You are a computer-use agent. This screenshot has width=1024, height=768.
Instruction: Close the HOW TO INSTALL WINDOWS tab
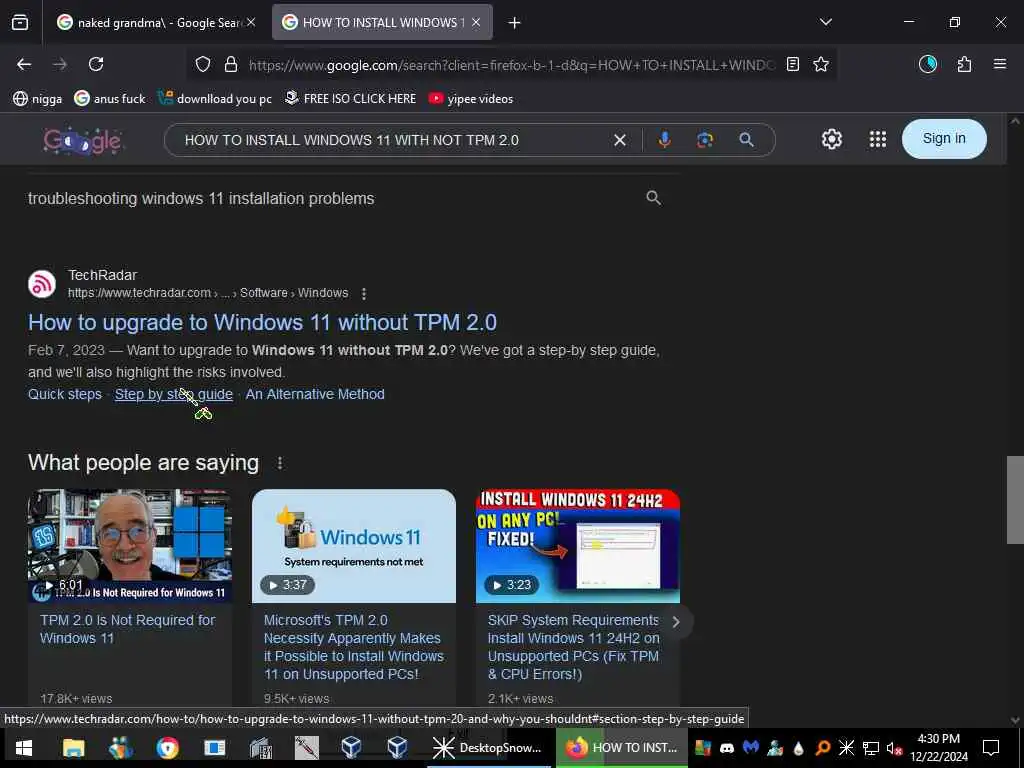476,22
